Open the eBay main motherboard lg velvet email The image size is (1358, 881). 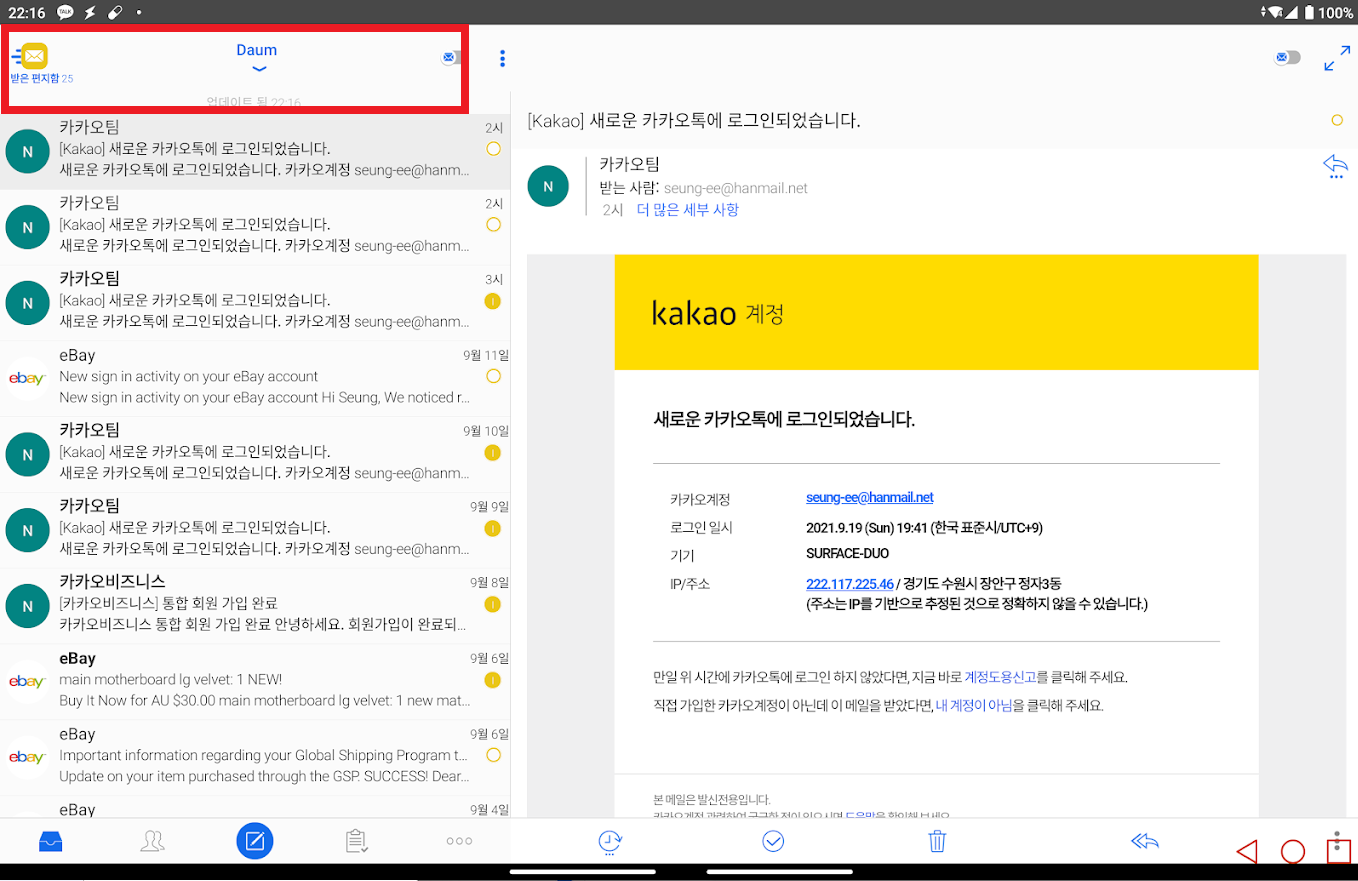click(255, 682)
